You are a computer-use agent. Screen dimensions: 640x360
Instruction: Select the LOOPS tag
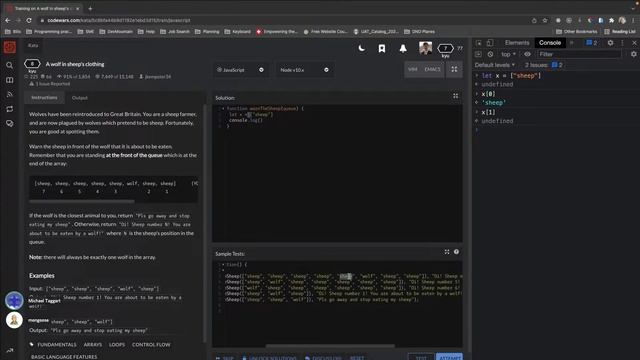click(117, 344)
